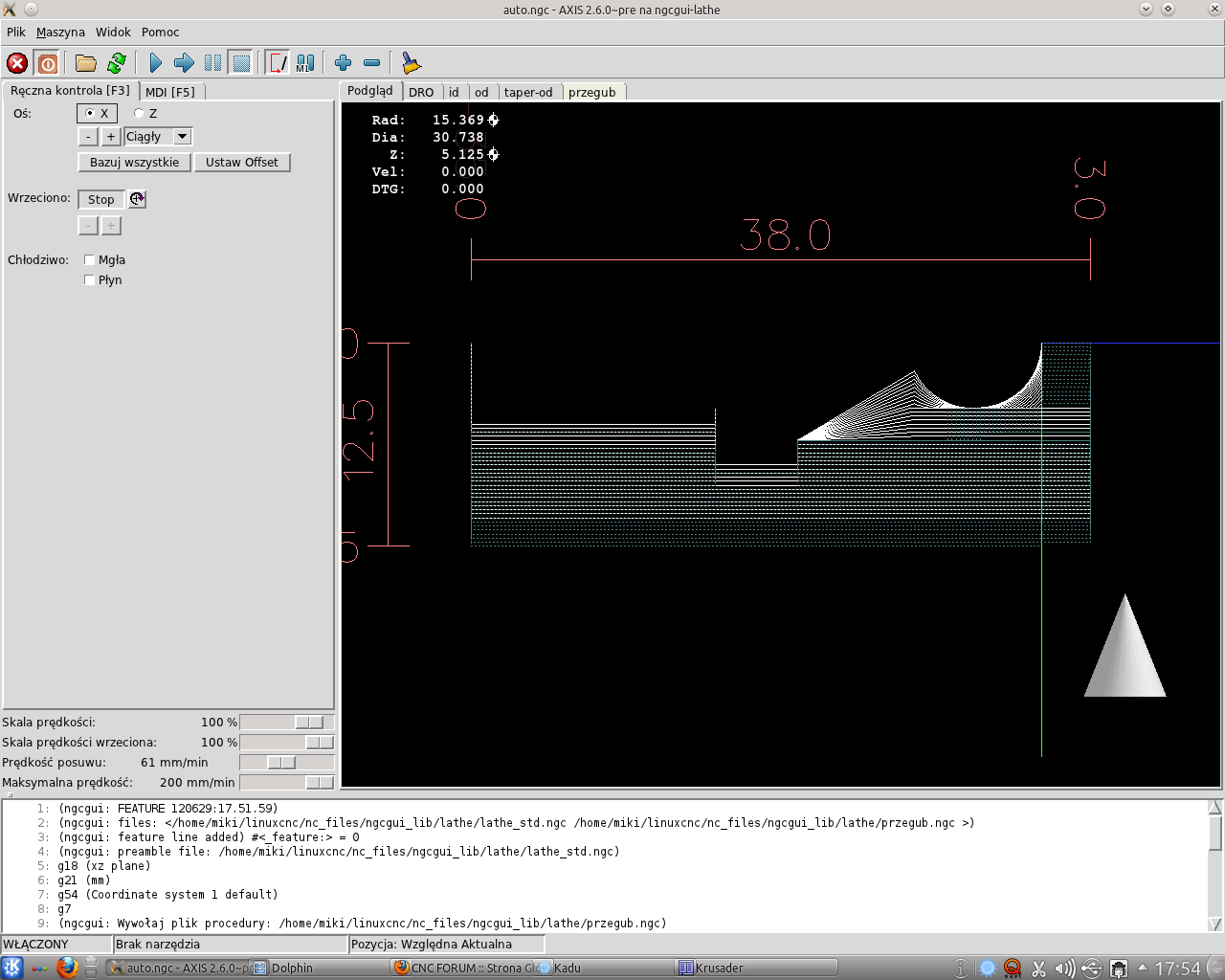Viewport: 1225px width, 980px height.
Task: Open the Widok menu
Action: pos(113,32)
